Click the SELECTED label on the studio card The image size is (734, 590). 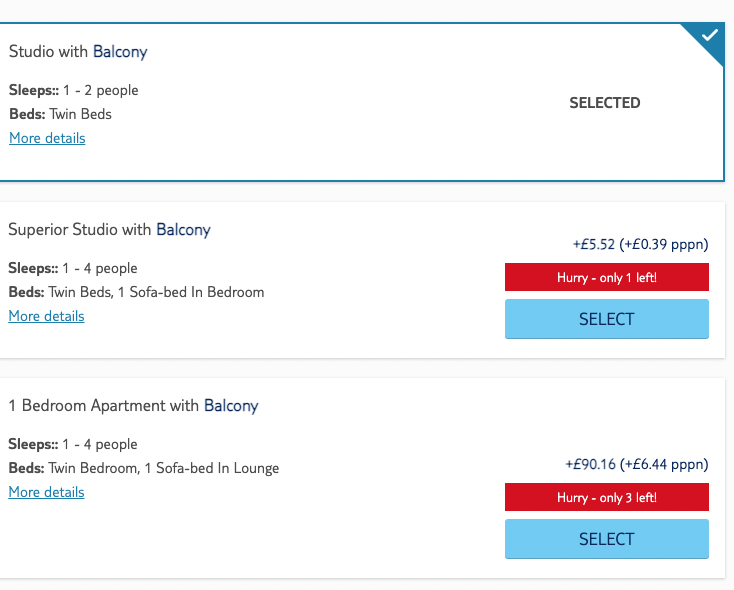pos(604,103)
